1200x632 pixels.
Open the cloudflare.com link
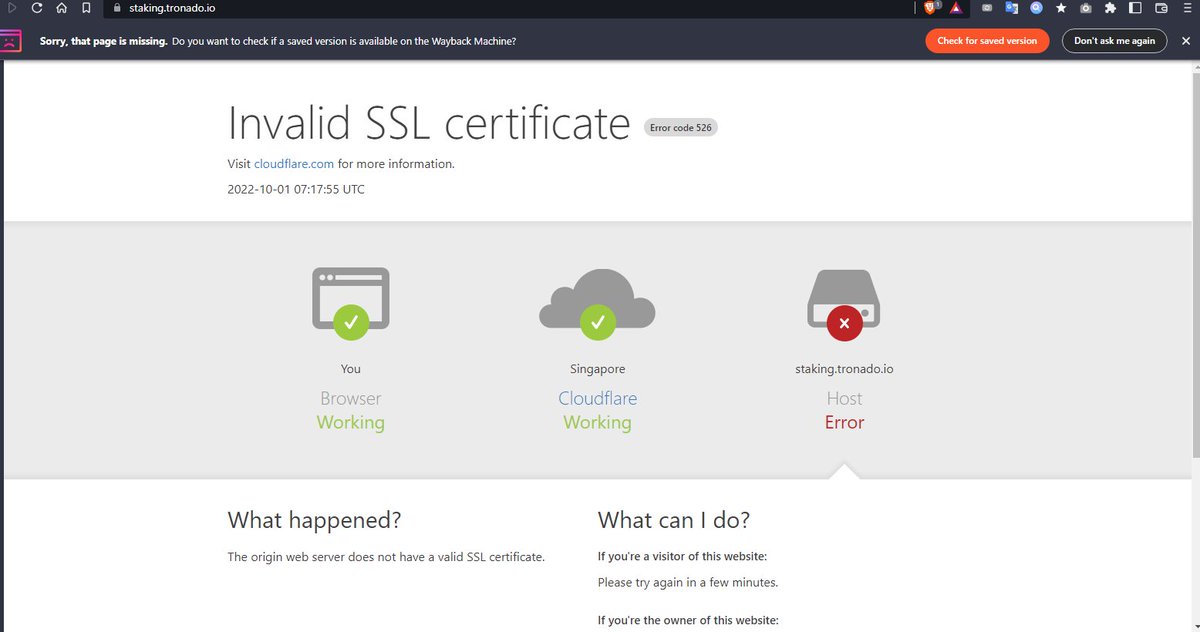[294, 164]
